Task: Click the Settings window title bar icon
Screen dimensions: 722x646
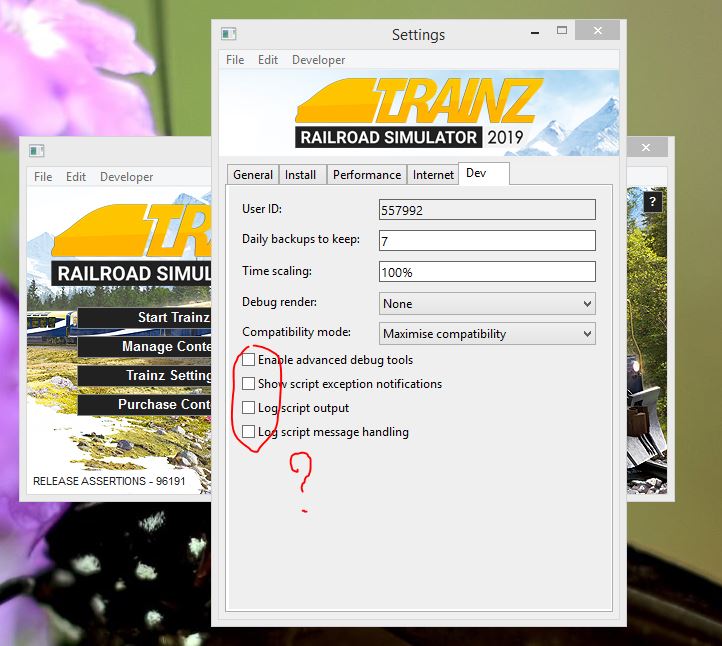Action: tap(229, 34)
